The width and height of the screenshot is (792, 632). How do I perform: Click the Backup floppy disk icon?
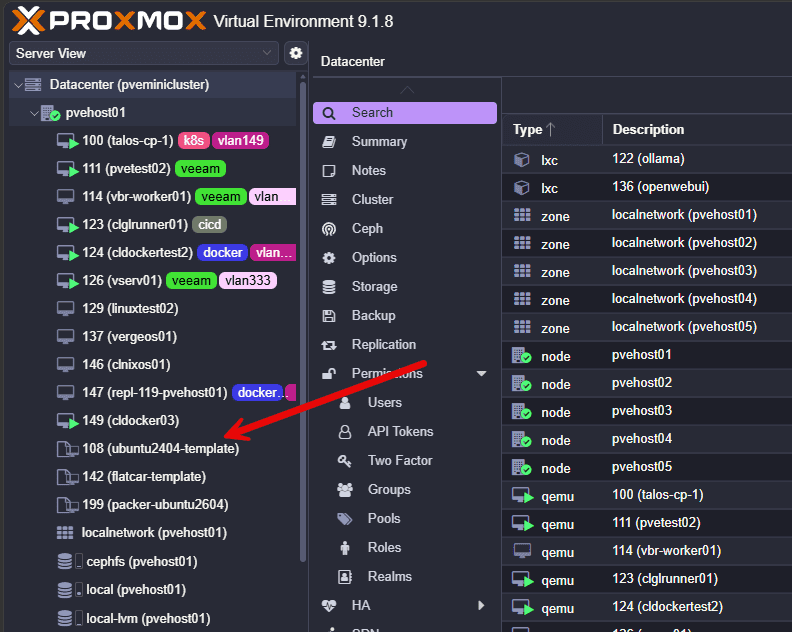(329, 316)
